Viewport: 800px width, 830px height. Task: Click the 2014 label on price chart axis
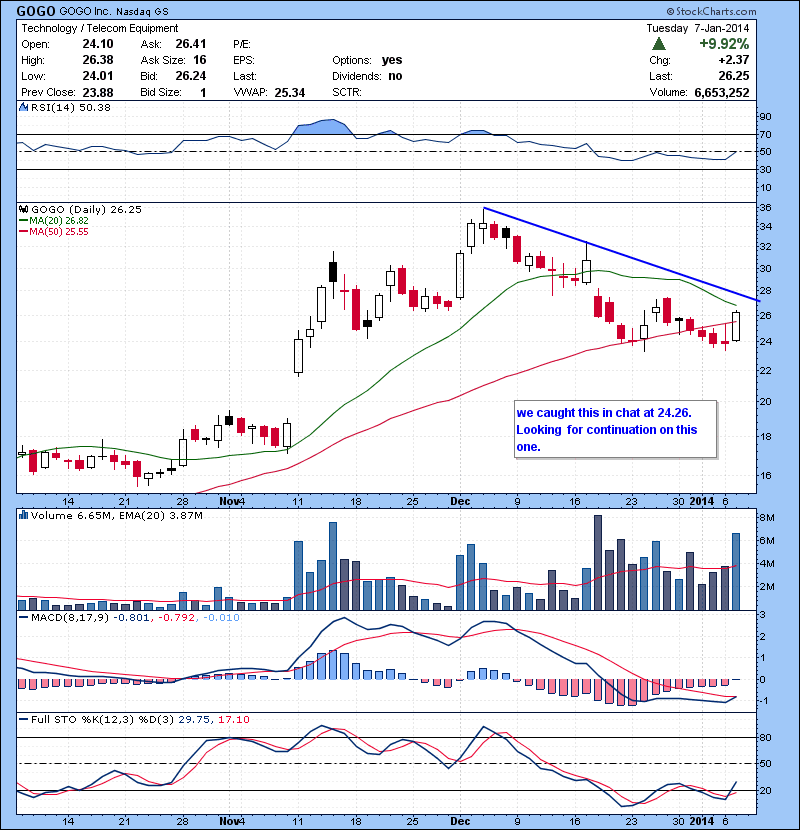(702, 501)
